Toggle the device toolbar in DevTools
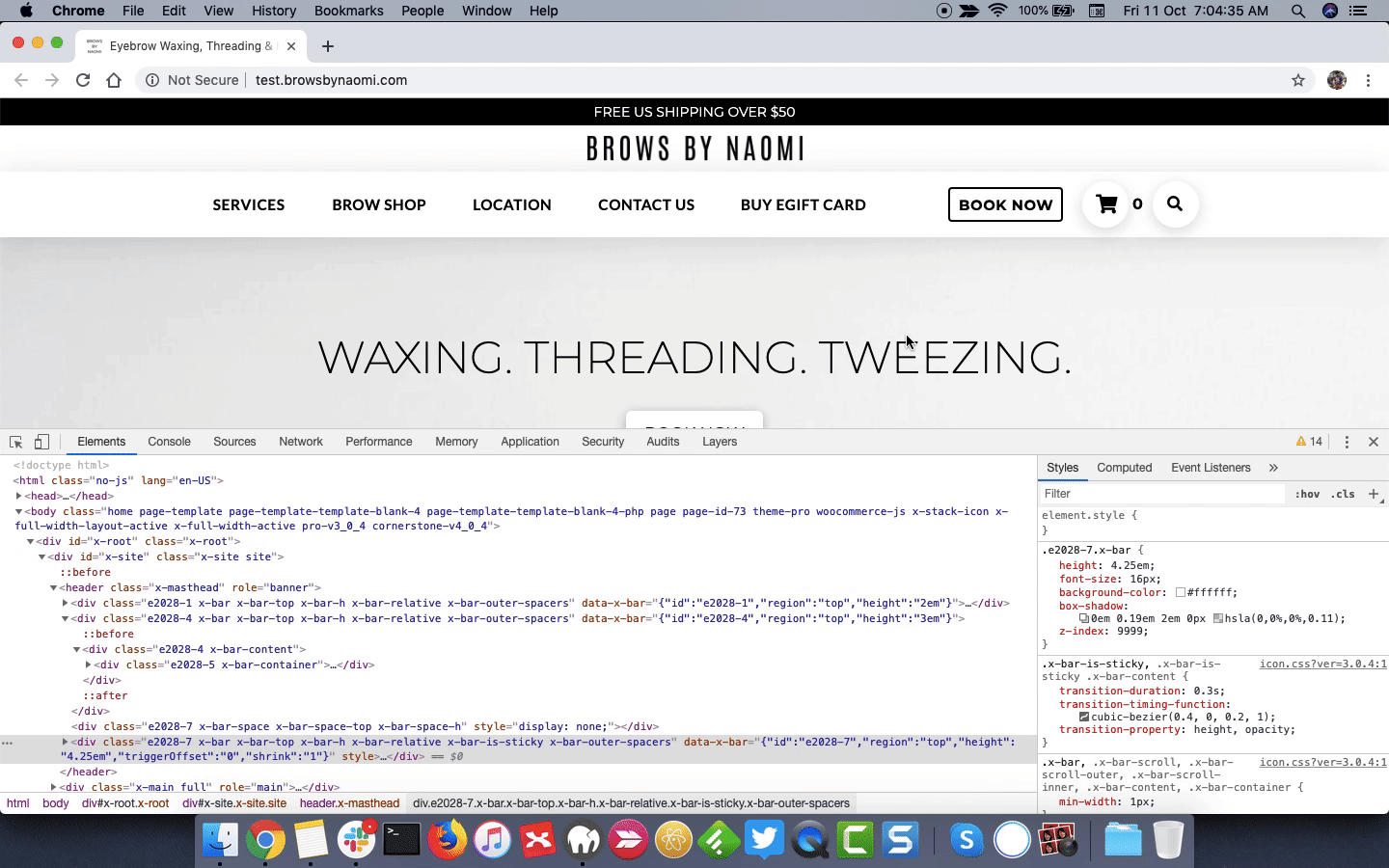The height and width of the screenshot is (868, 1389). pyautogui.click(x=41, y=442)
